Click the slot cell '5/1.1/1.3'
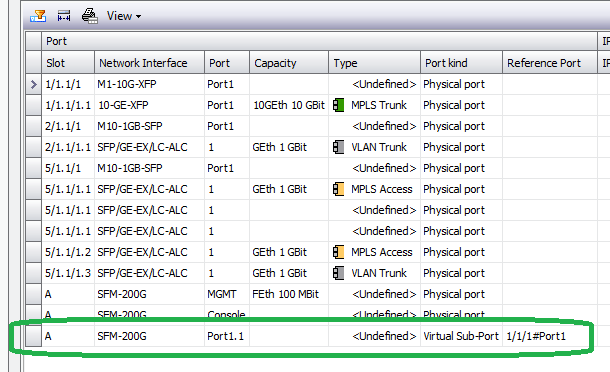Screen dimensions: 610x372 click(68, 273)
